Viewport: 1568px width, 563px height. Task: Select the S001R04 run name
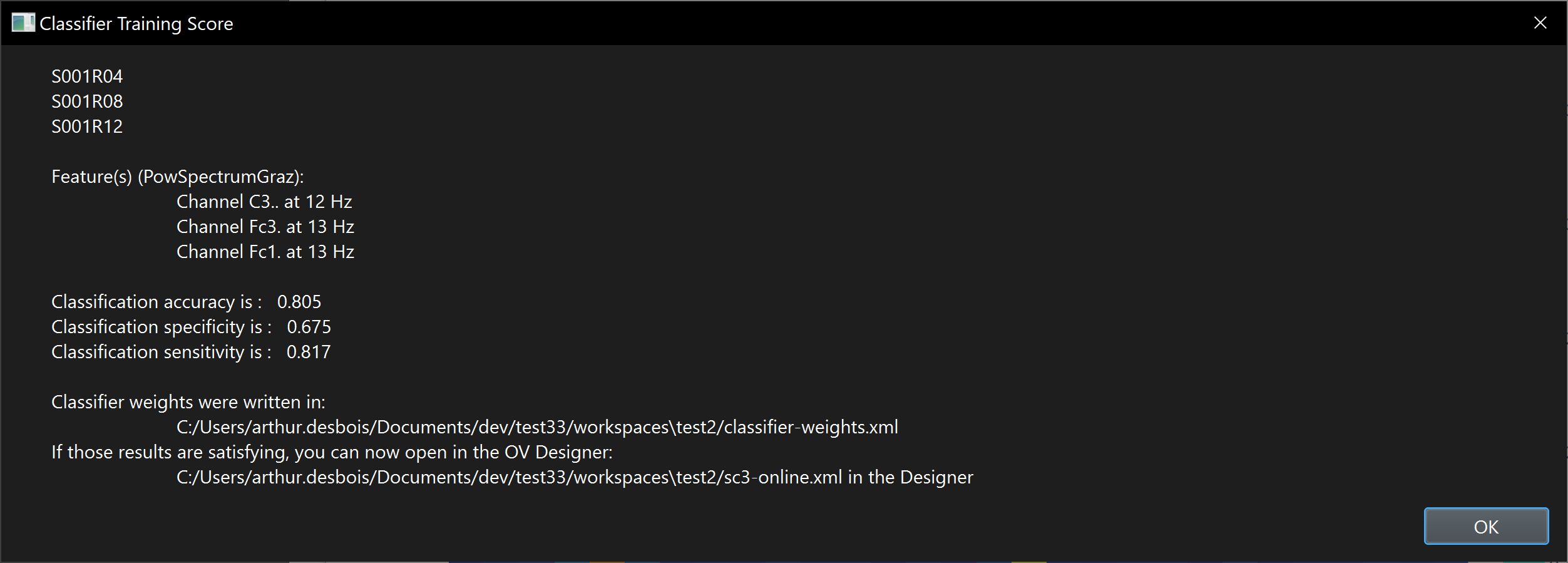point(87,76)
